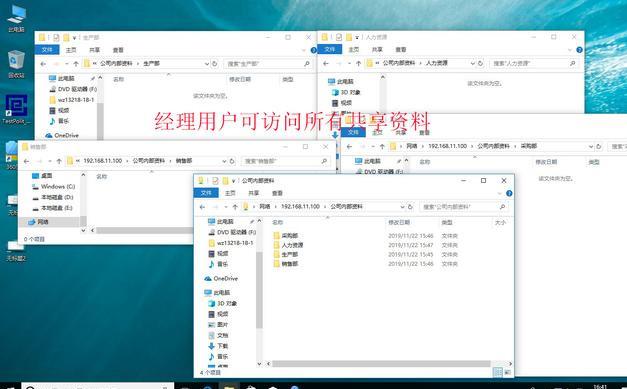627x389 pixels.
Task: Switch to 查看 tab in 公司内部资料 window
Action: point(277,193)
